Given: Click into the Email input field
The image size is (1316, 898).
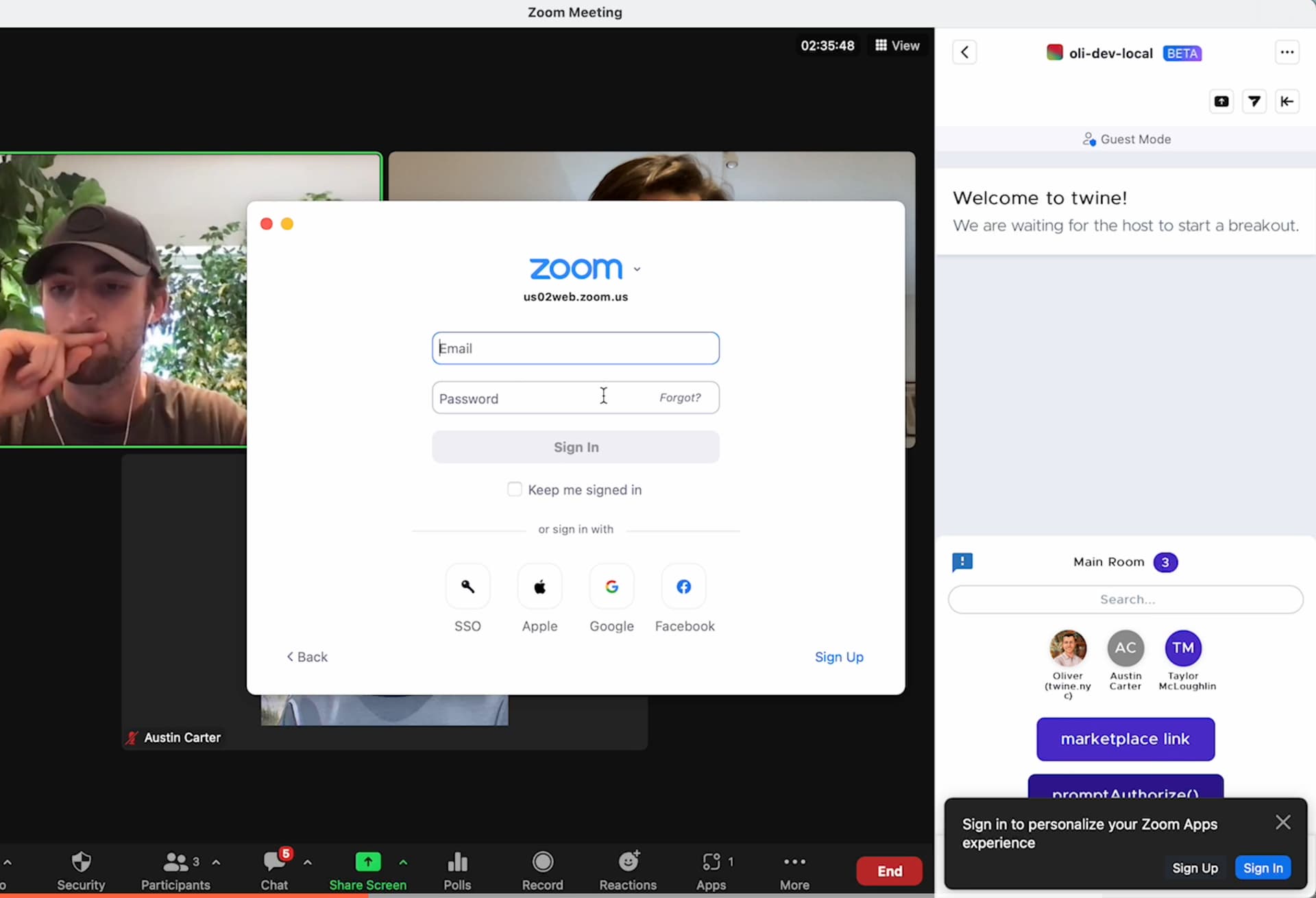Looking at the screenshot, I should tap(575, 348).
